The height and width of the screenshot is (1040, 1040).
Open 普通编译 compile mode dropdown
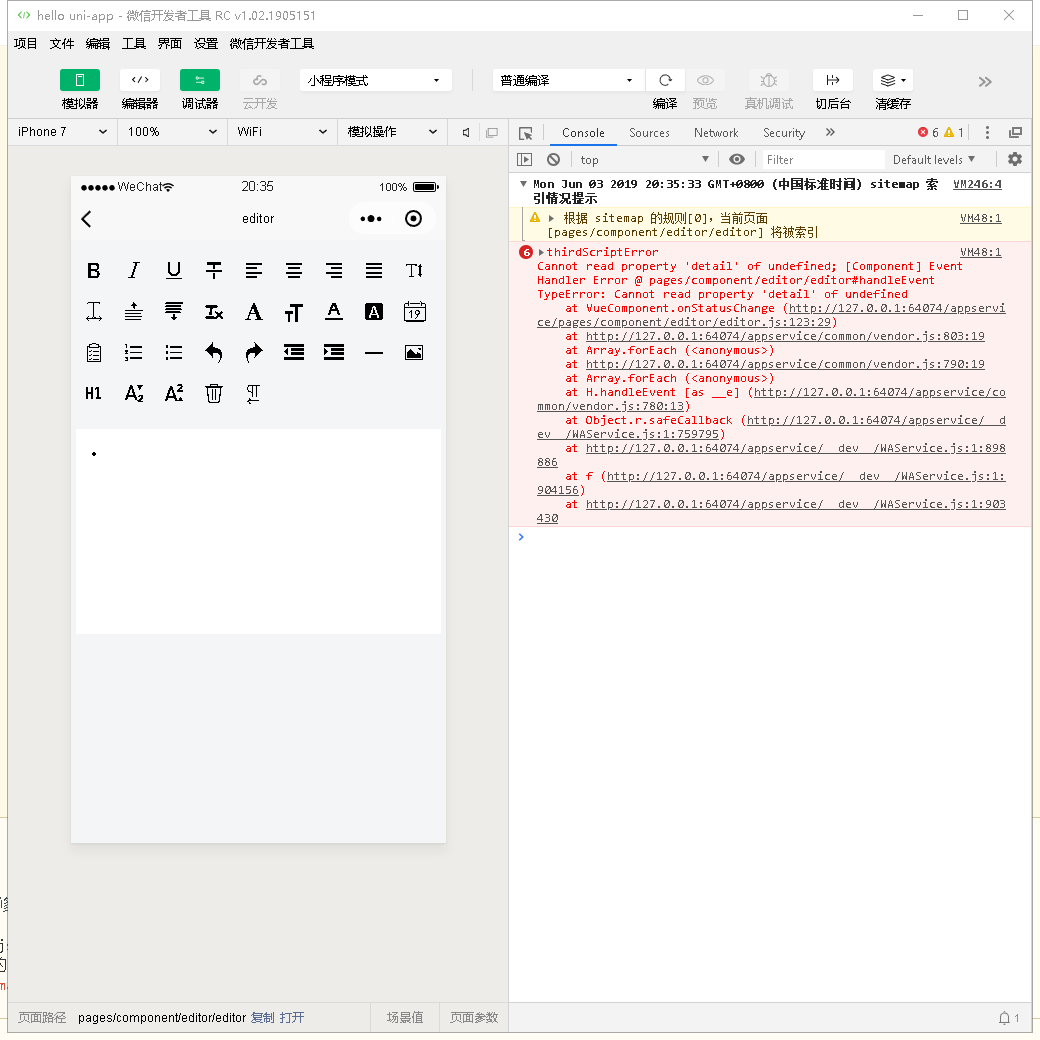(x=568, y=80)
